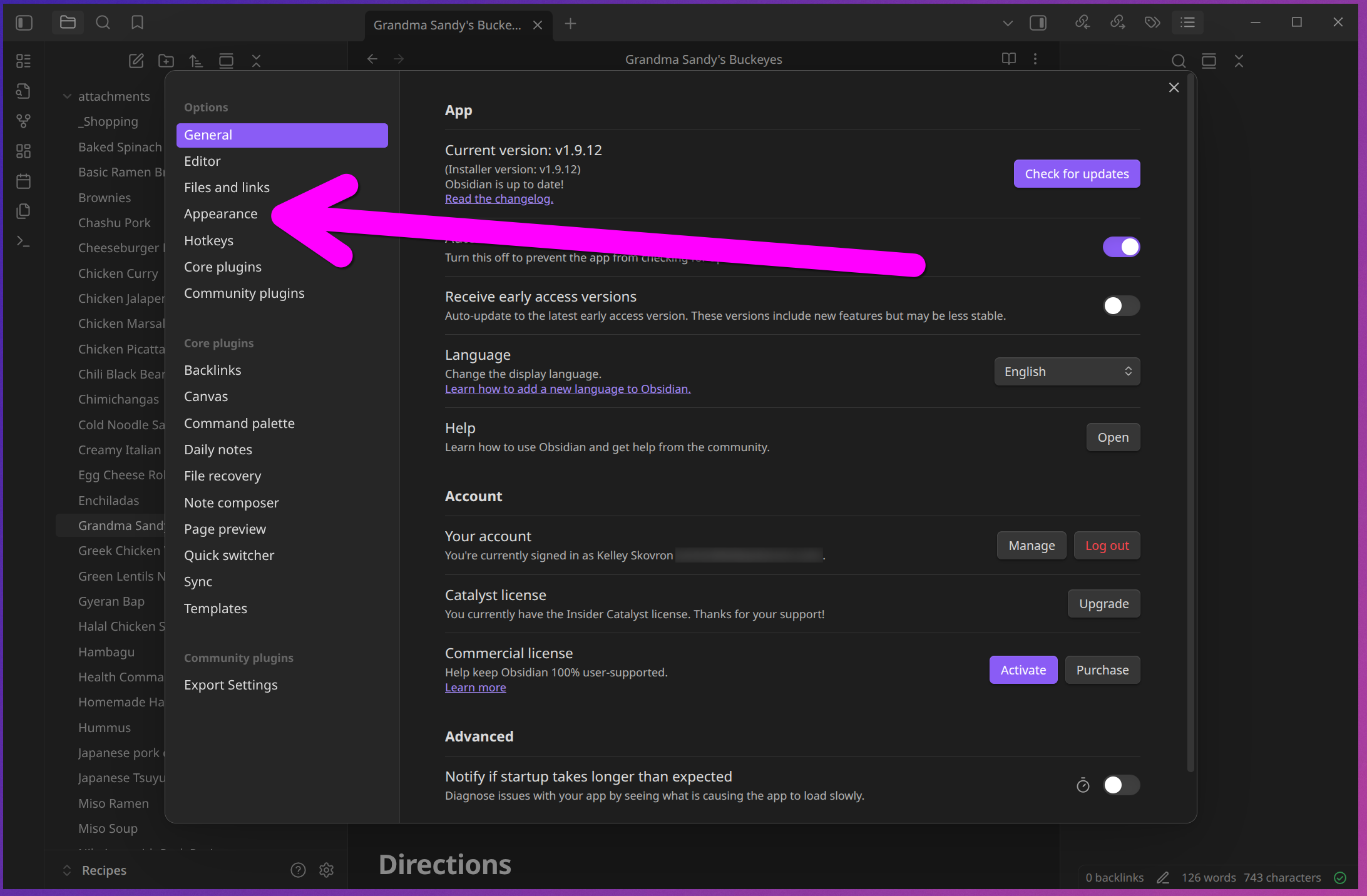The width and height of the screenshot is (1367, 896).
Task: Collapse the attachments folder chevron
Action: 67,96
